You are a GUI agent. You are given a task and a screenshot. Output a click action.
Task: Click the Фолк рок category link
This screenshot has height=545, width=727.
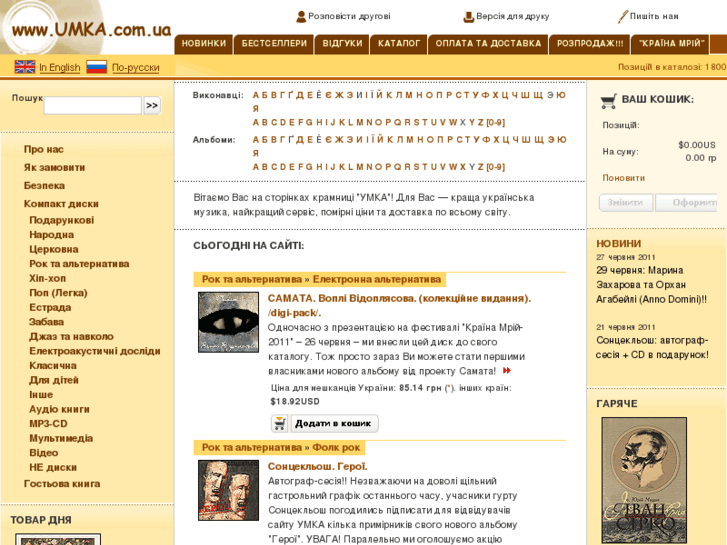[x=336, y=448]
